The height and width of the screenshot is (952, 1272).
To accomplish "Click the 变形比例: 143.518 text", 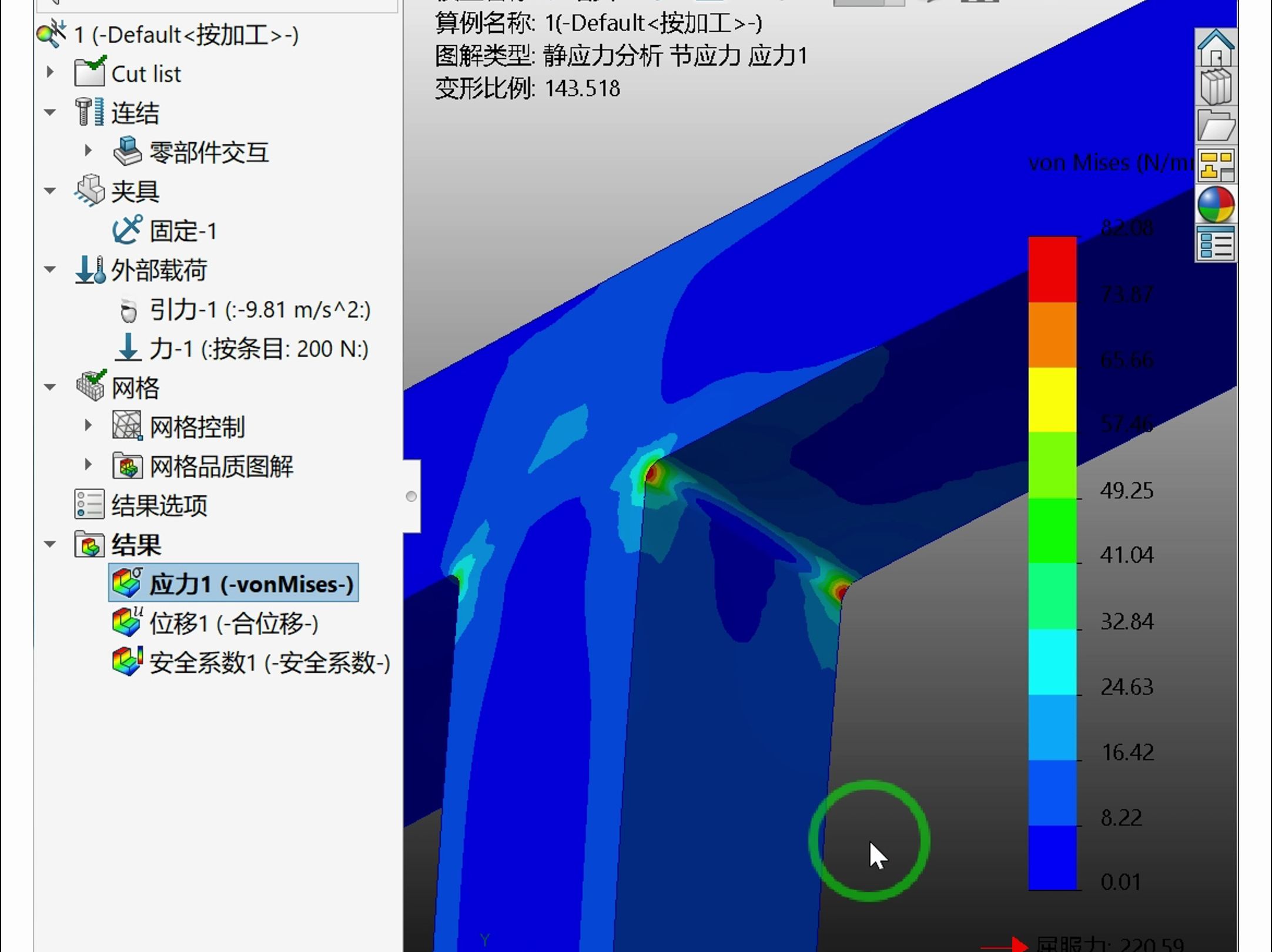I will click(527, 88).
